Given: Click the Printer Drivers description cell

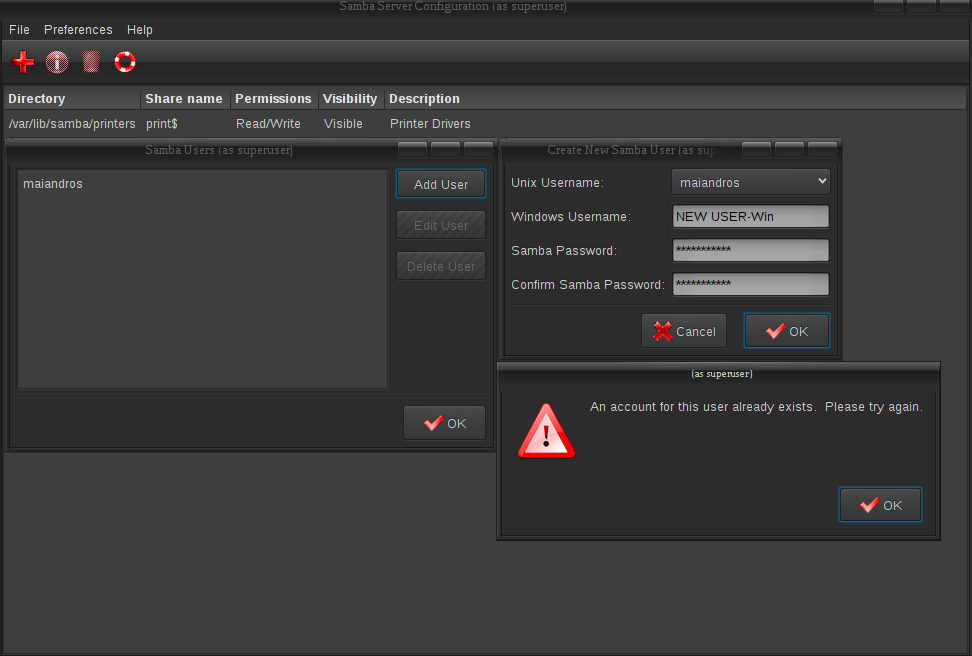Looking at the screenshot, I should (x=430, y=124).
